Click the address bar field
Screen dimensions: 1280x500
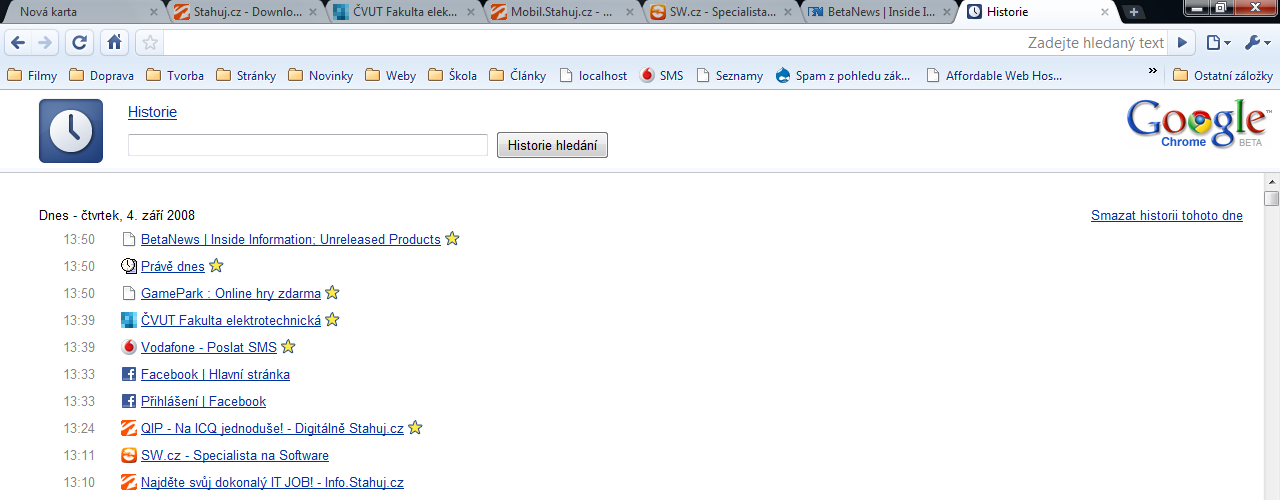coord(666,43)
